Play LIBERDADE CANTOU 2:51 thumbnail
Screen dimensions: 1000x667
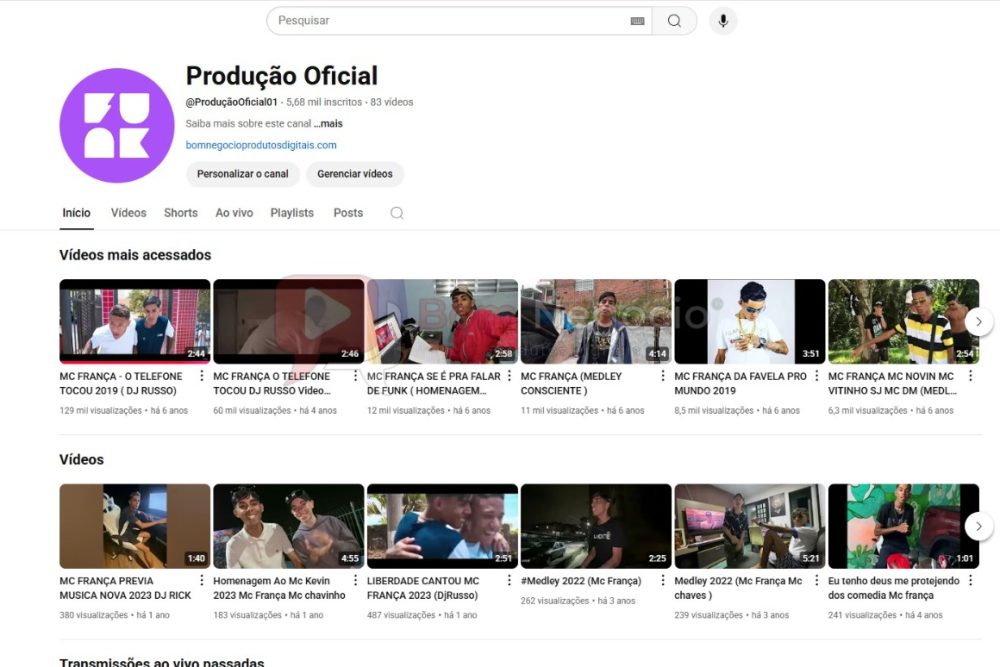point(442,526)
